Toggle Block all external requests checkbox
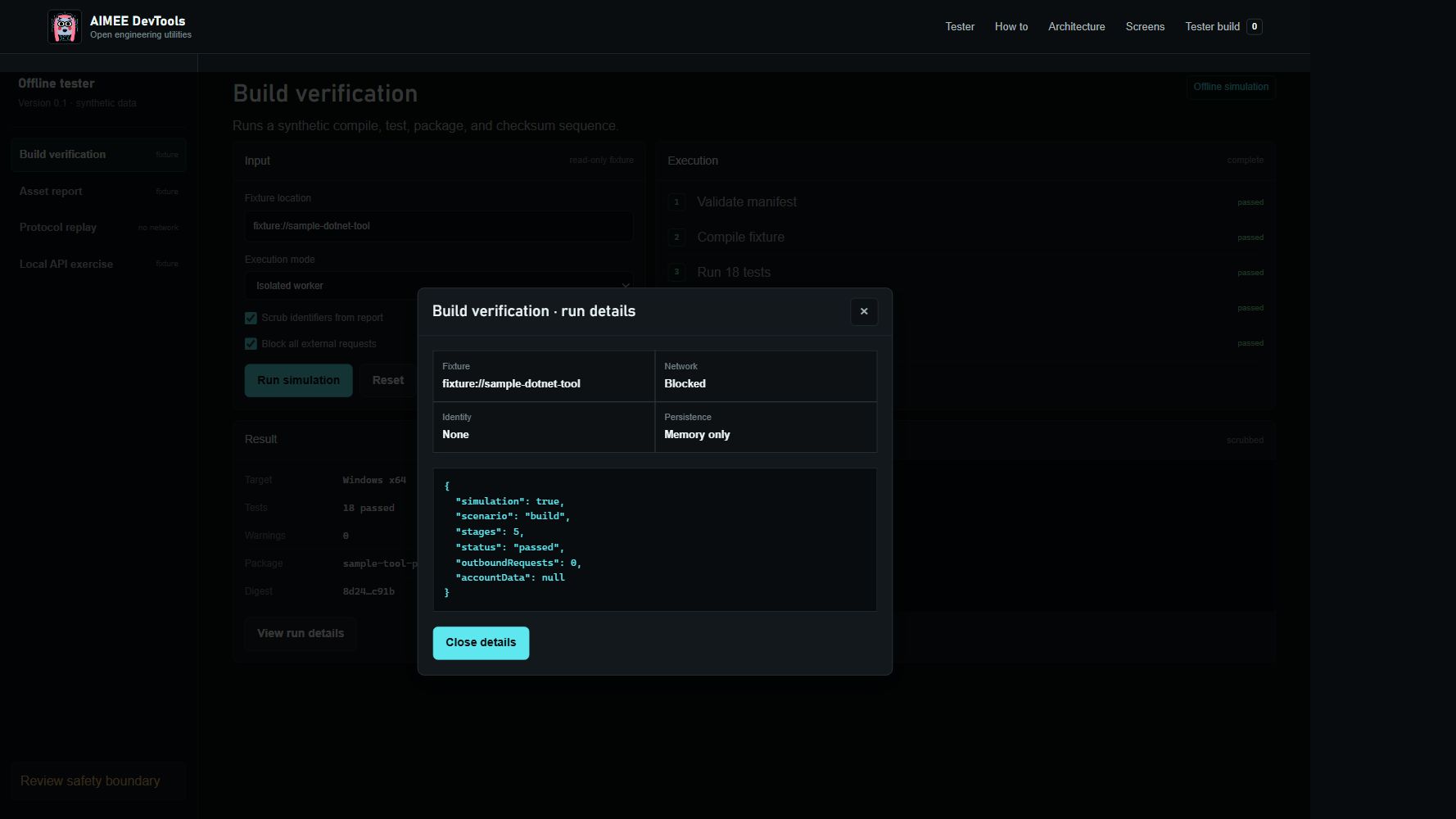This screenshot has height=819, width=1456. coord(251,344)
